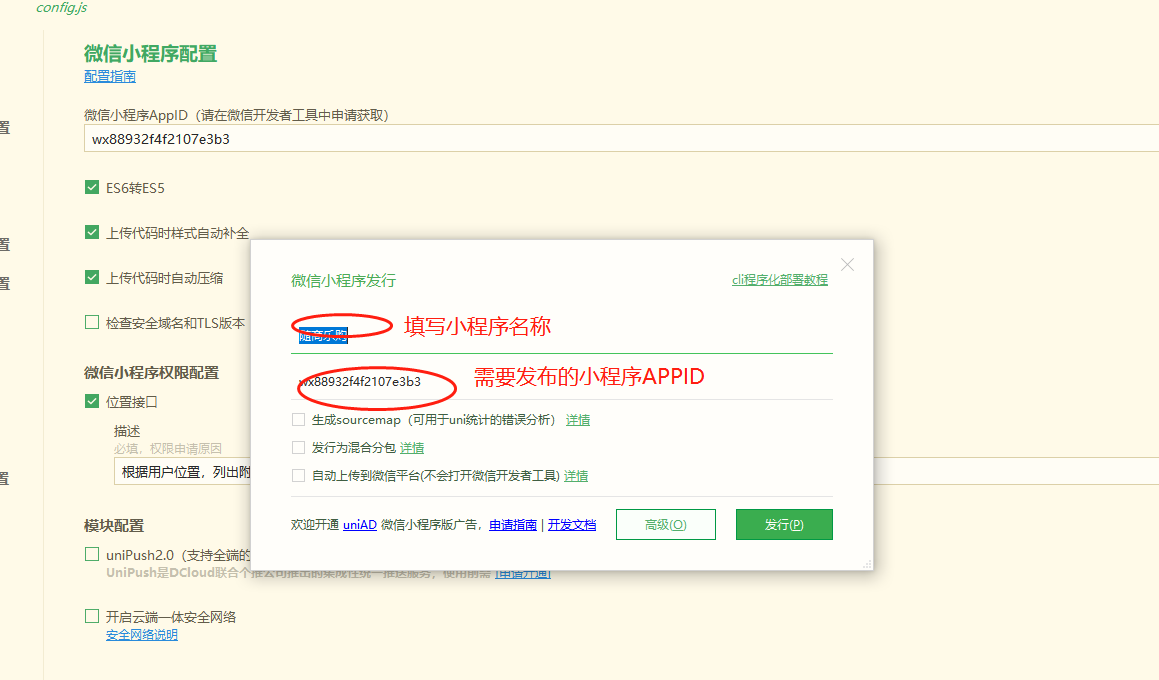
Task: Click the mini program name input field
Action: [x=560, y=336]
